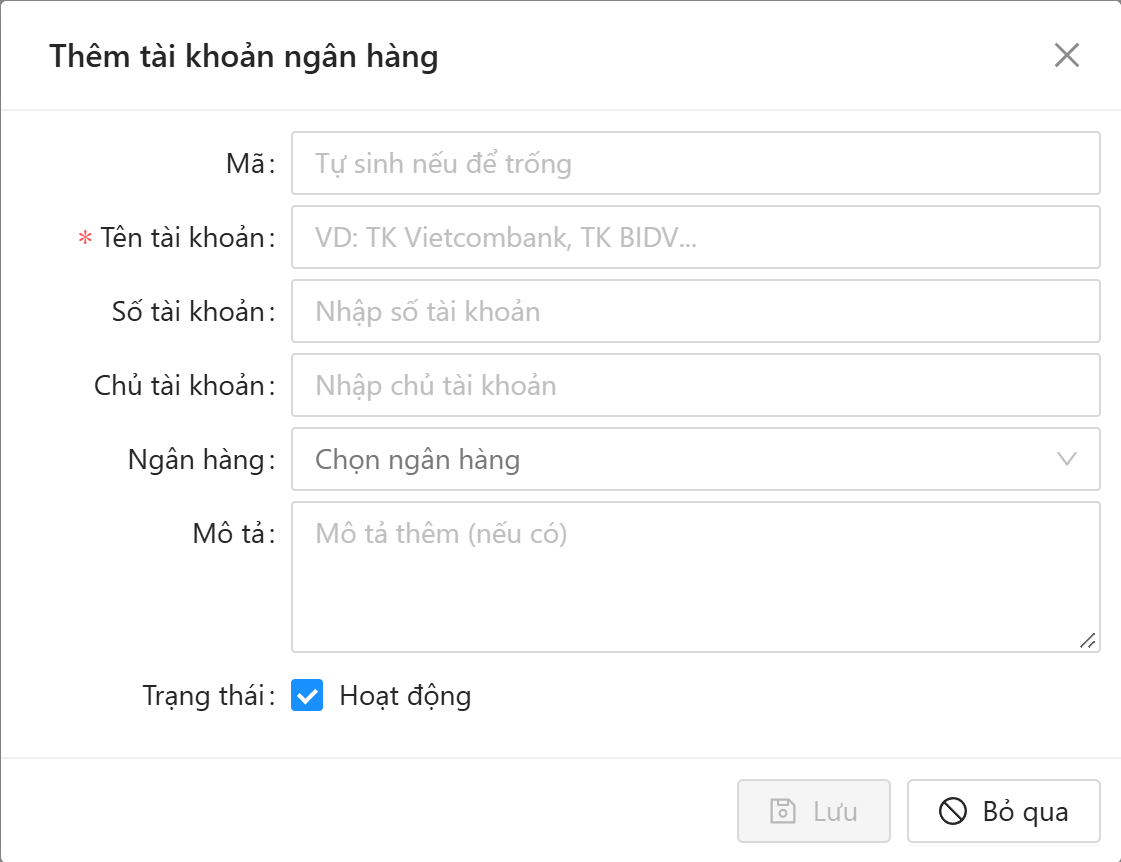Expand bank list using chevron arrow
The image size is (1121, 862).
(1066, 459)
